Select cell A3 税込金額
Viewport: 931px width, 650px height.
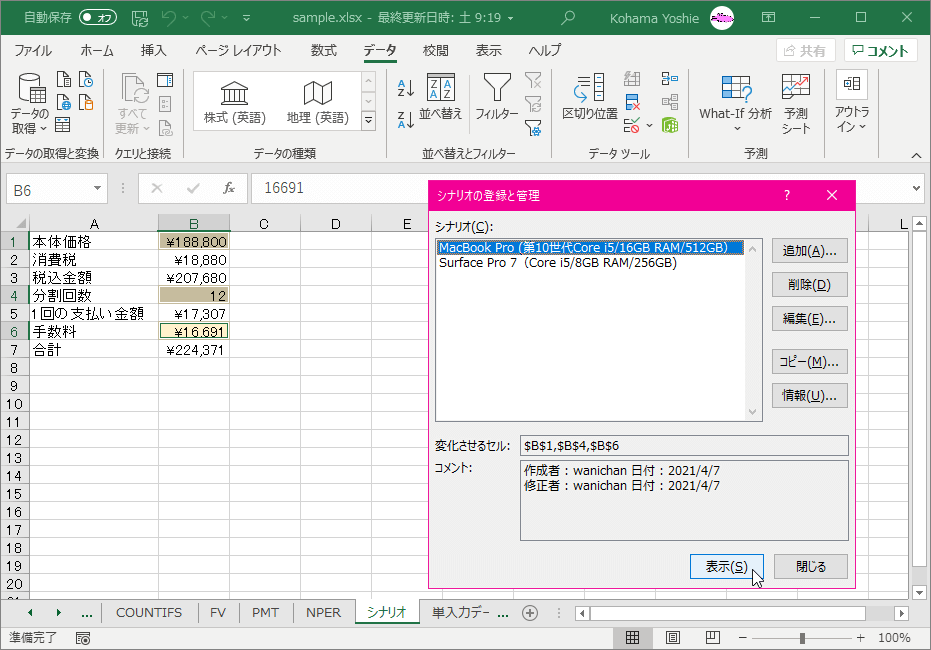(x=94, y=278)
